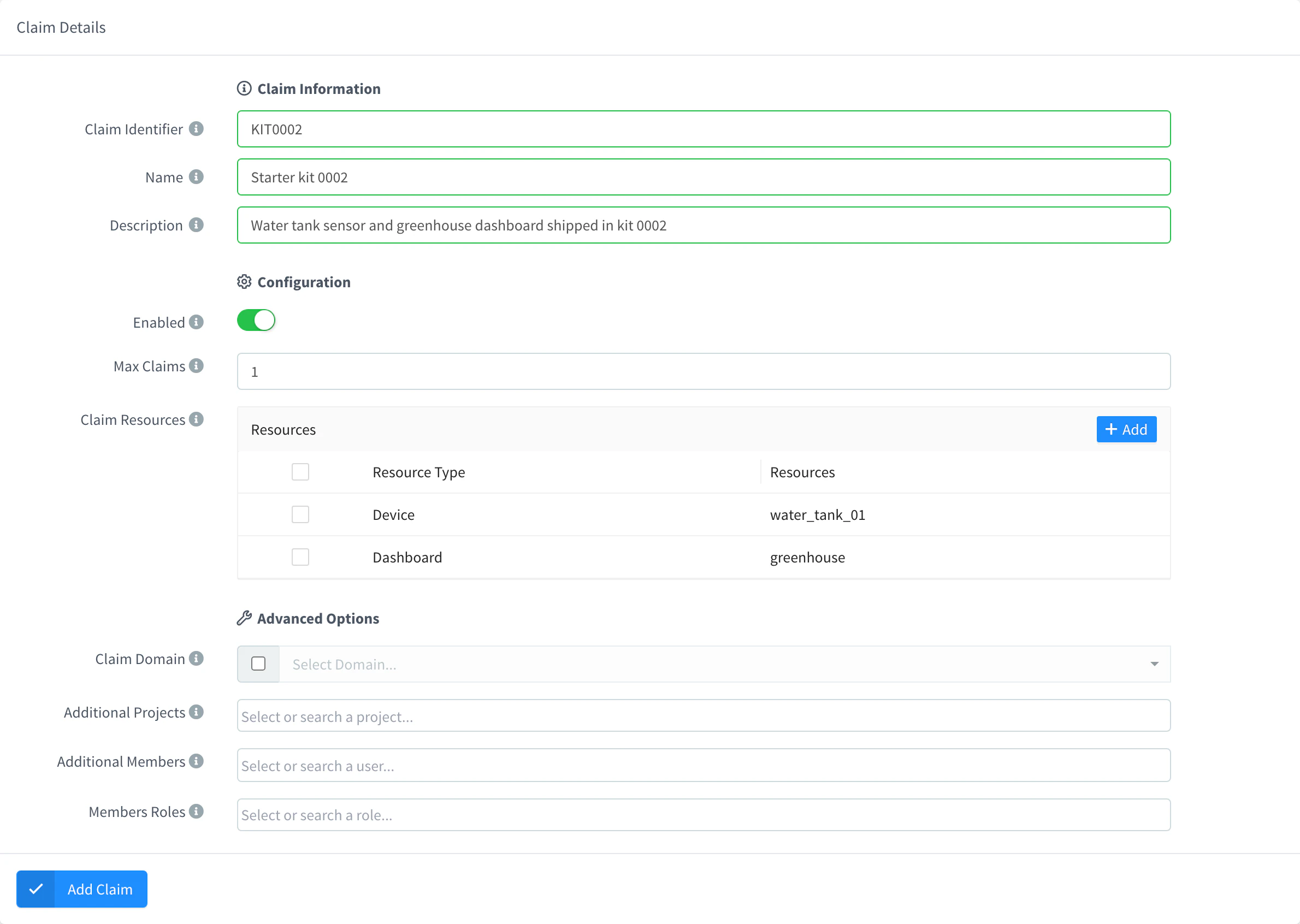Check the select-all box in Resources header
The width and height of the screenshot is (1300, 924).
pos(300,472)
